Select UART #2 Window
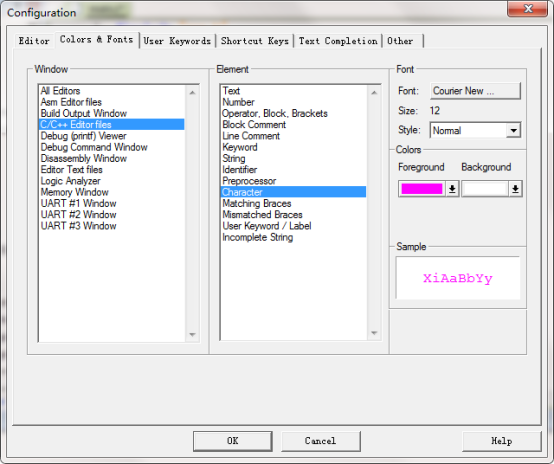The height and width of the screenshot is (464, 554). point(111,215)
